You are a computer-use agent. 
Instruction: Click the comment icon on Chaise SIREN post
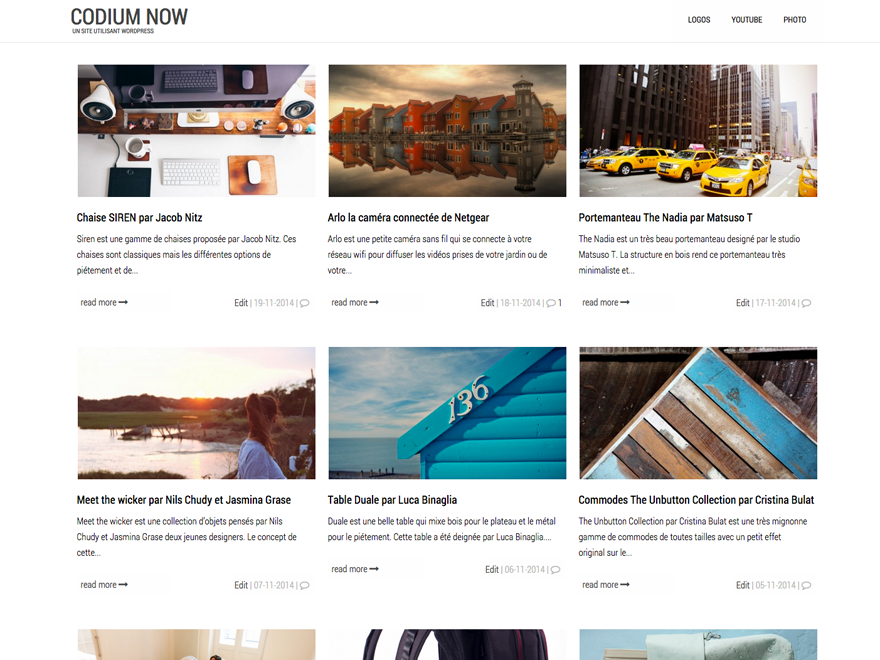pos(303,302)
